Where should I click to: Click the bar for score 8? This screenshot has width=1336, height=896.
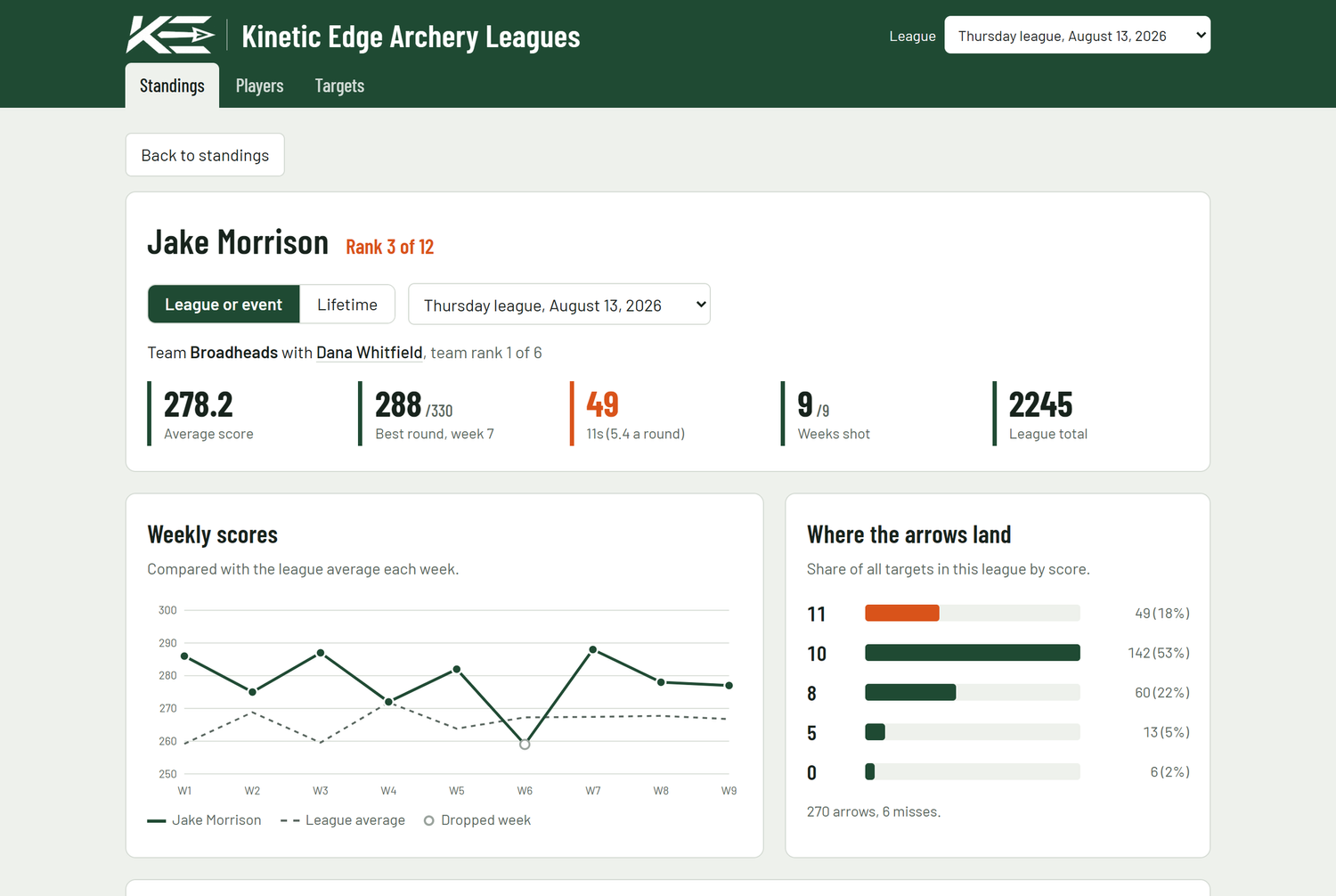tap(910, 692)
